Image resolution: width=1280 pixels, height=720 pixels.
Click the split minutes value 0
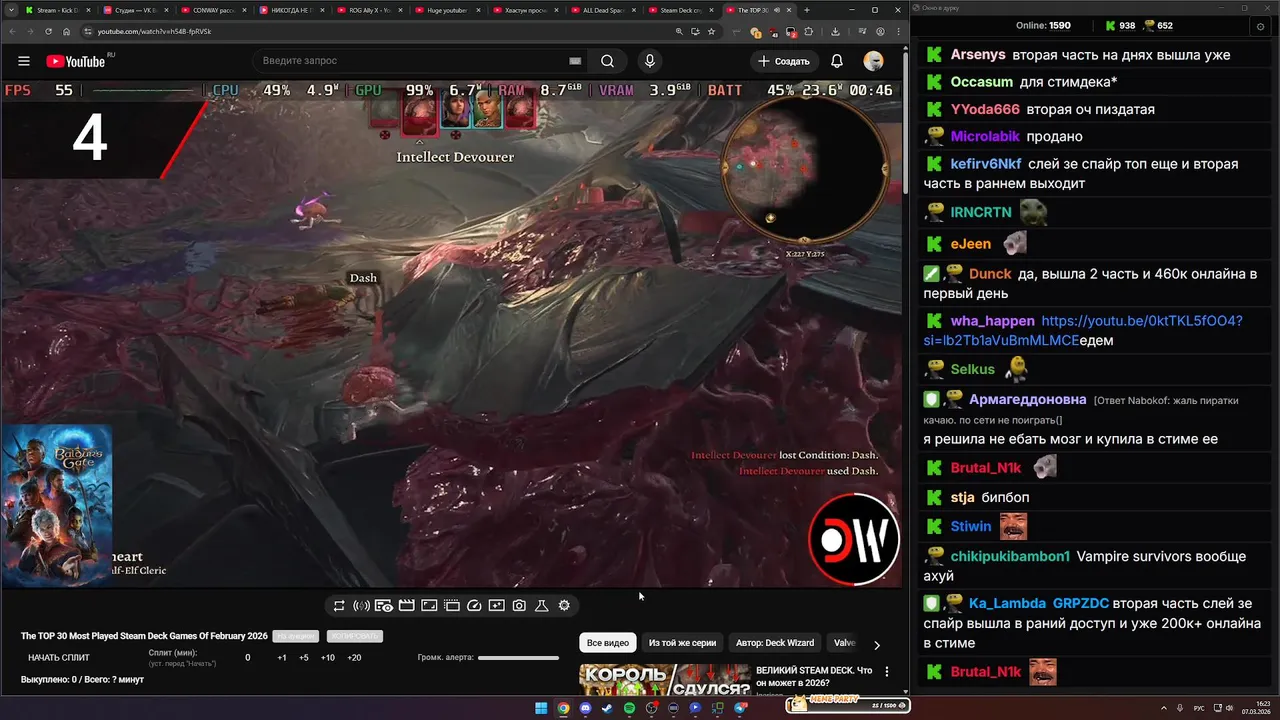[x=248, y=658]
